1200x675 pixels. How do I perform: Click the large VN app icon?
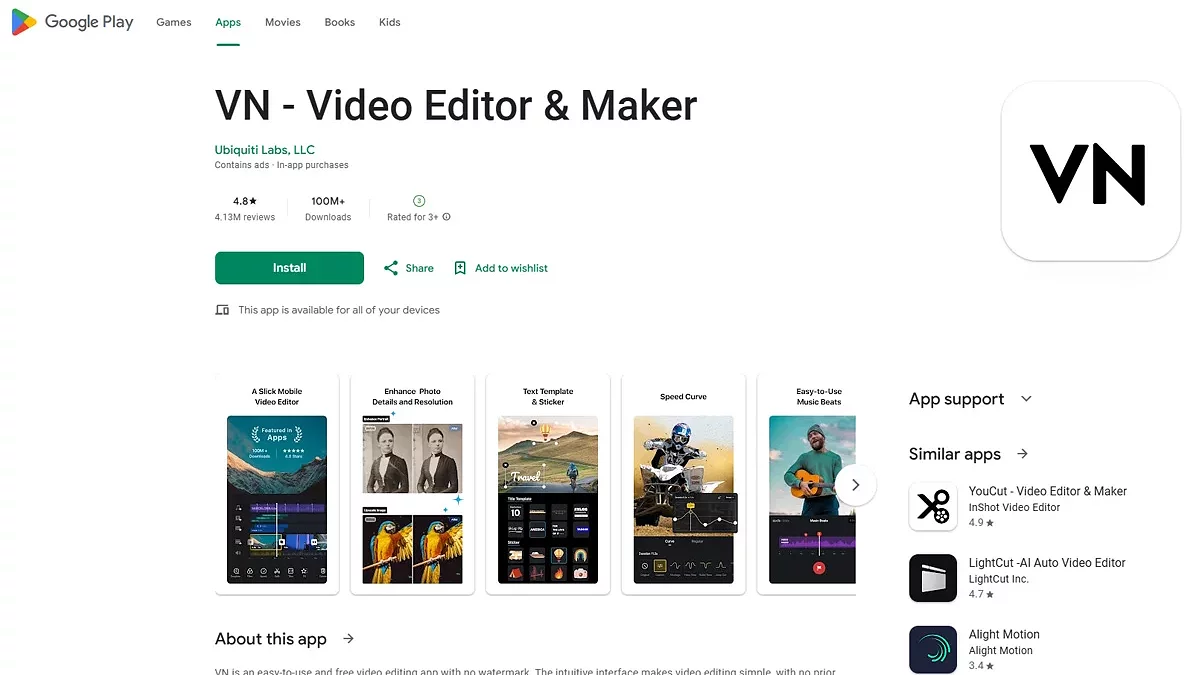[x=1090, y=172]
